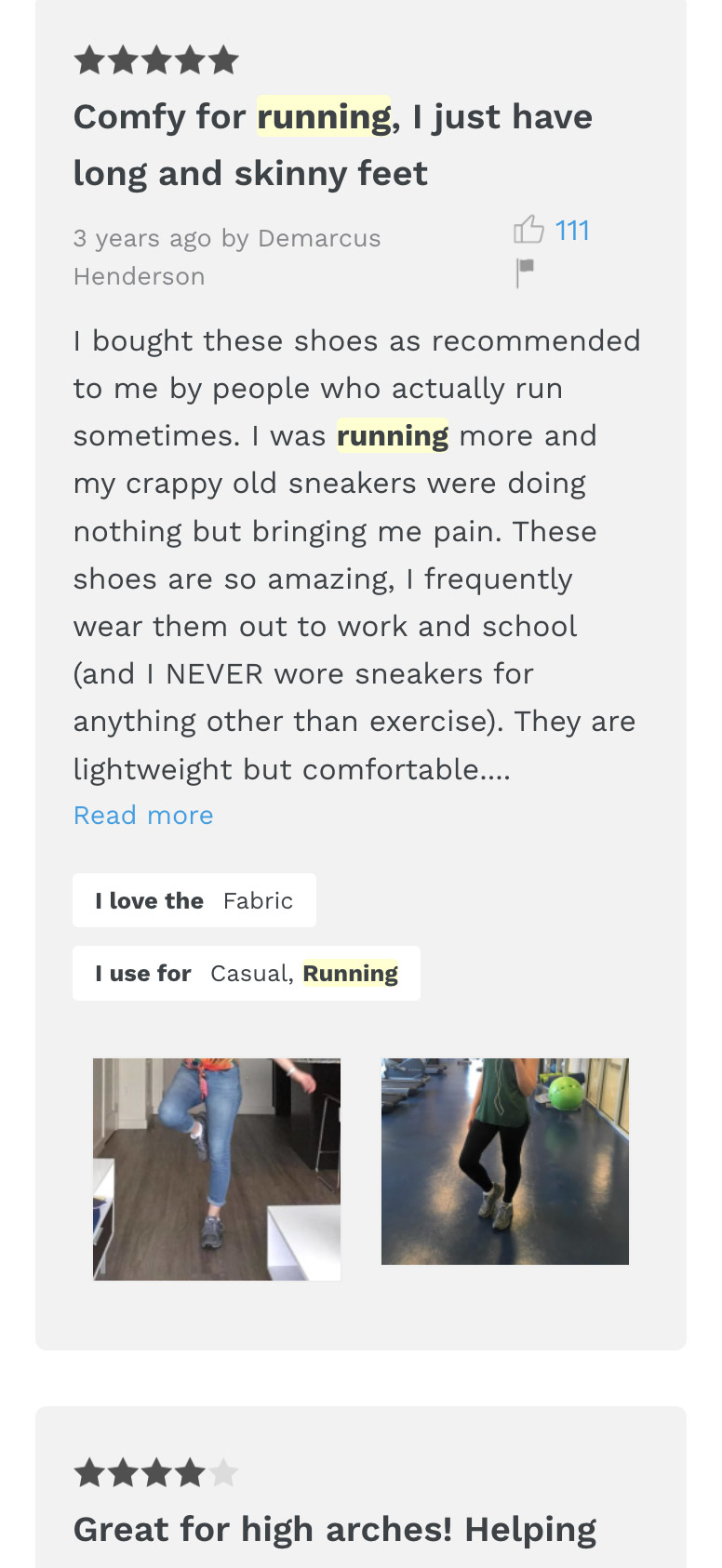Click the first star of the four-star review
722x1568 pixels.
tap(89, 1473)
